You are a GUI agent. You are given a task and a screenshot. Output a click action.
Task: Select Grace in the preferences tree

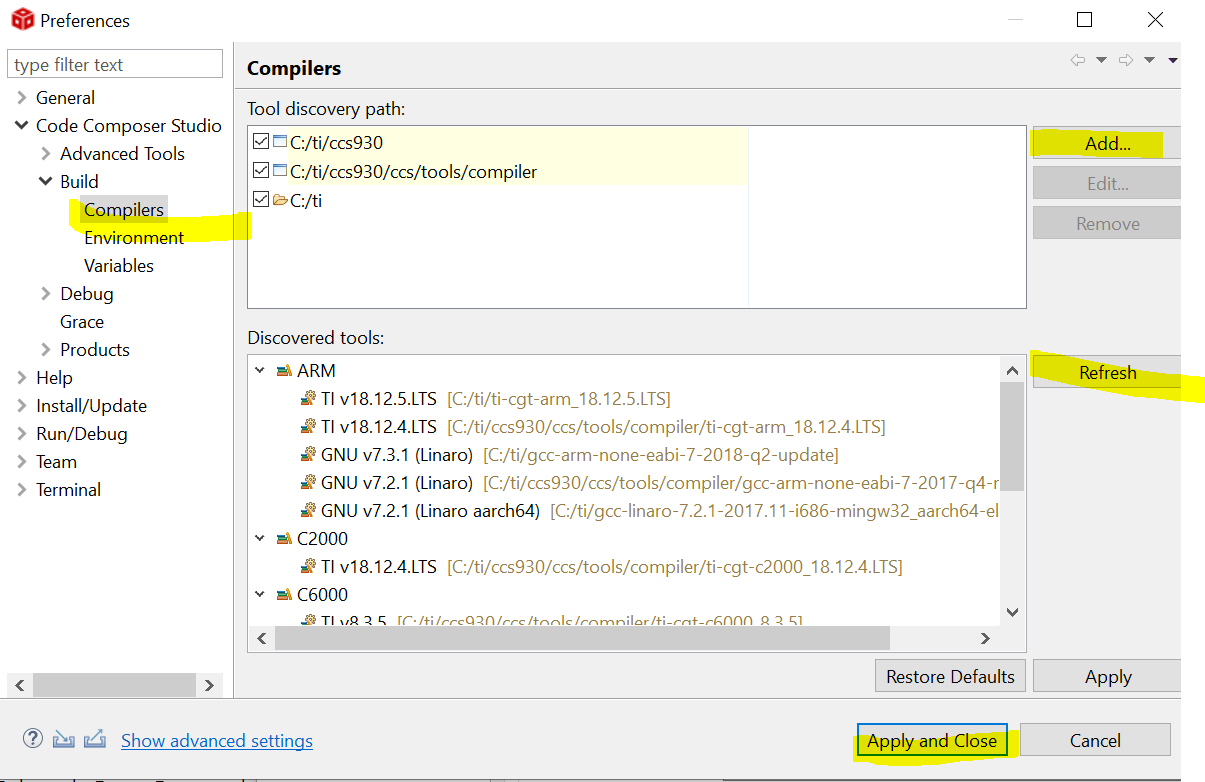(82, 322)
